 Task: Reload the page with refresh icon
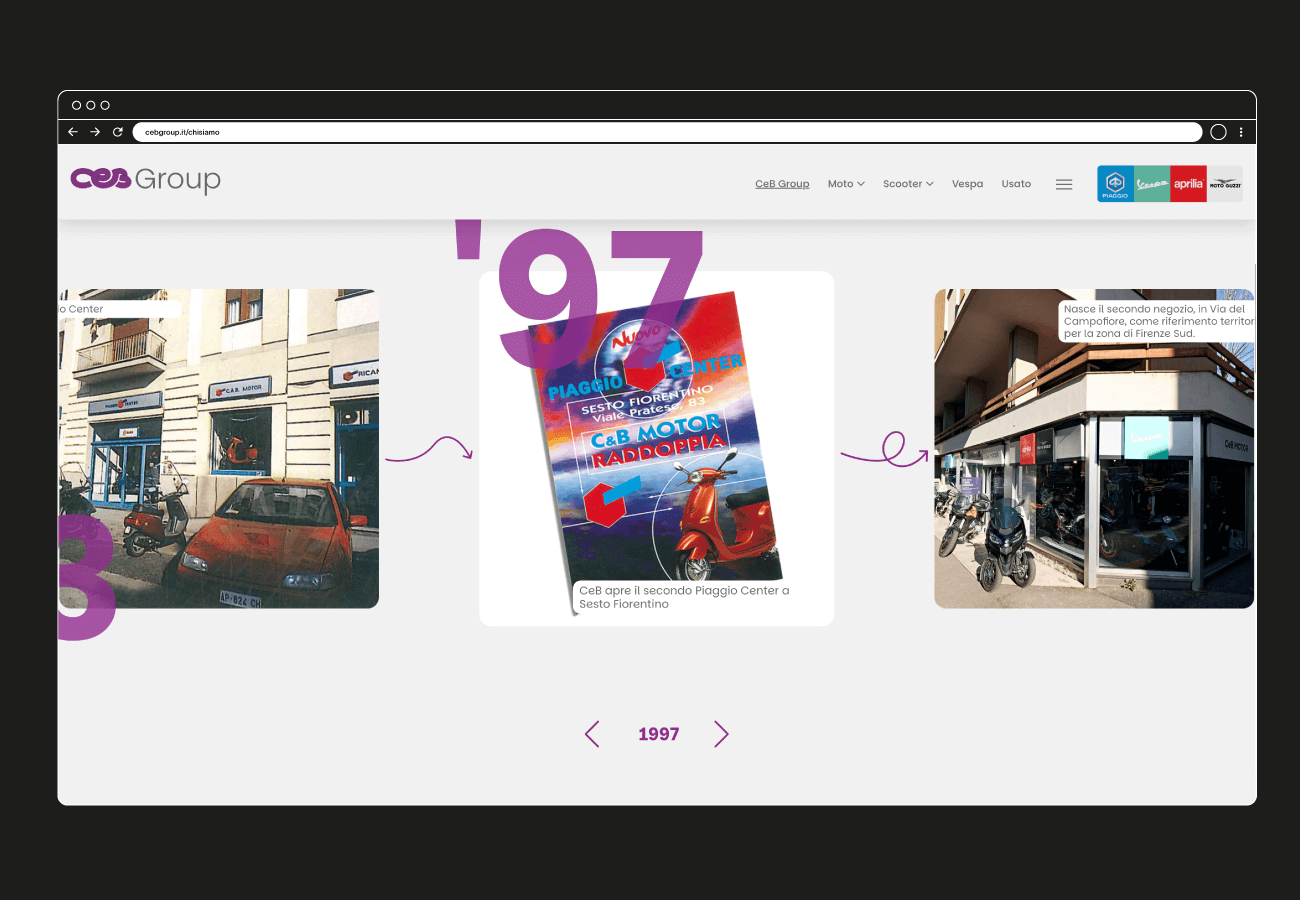pos(117,132)
